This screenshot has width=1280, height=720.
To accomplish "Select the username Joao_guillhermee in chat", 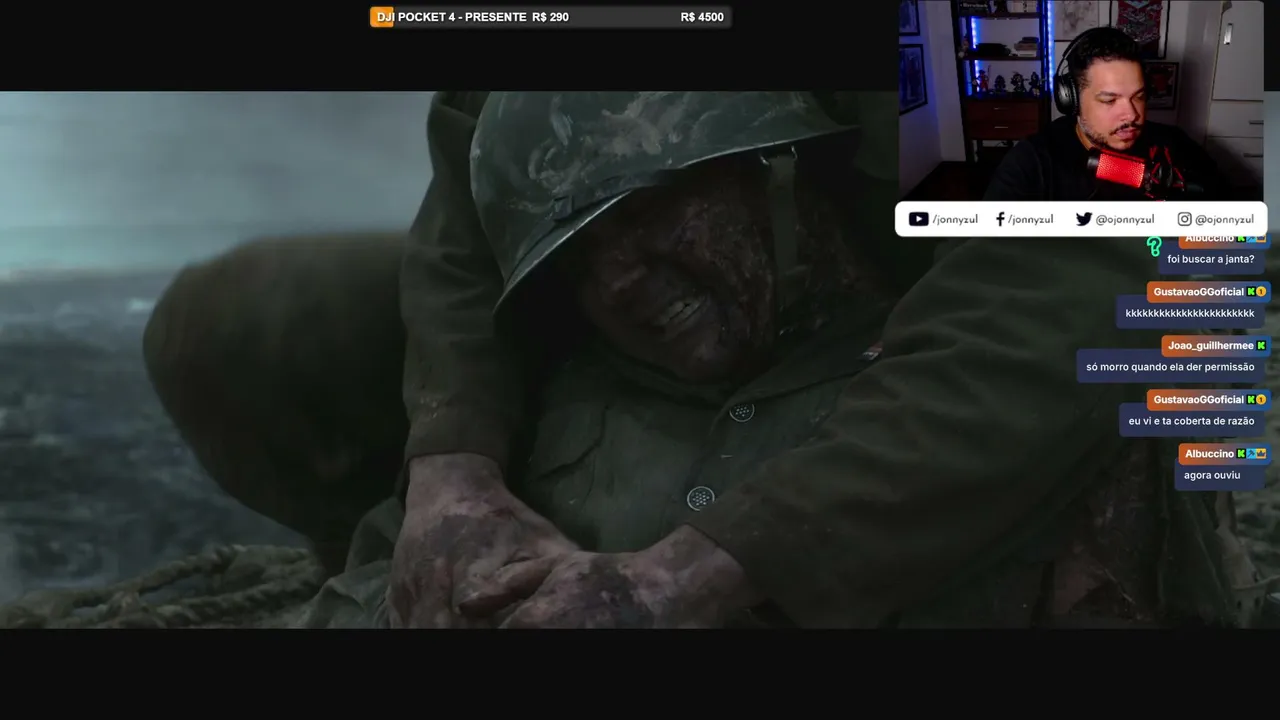I will (1210, 346).
